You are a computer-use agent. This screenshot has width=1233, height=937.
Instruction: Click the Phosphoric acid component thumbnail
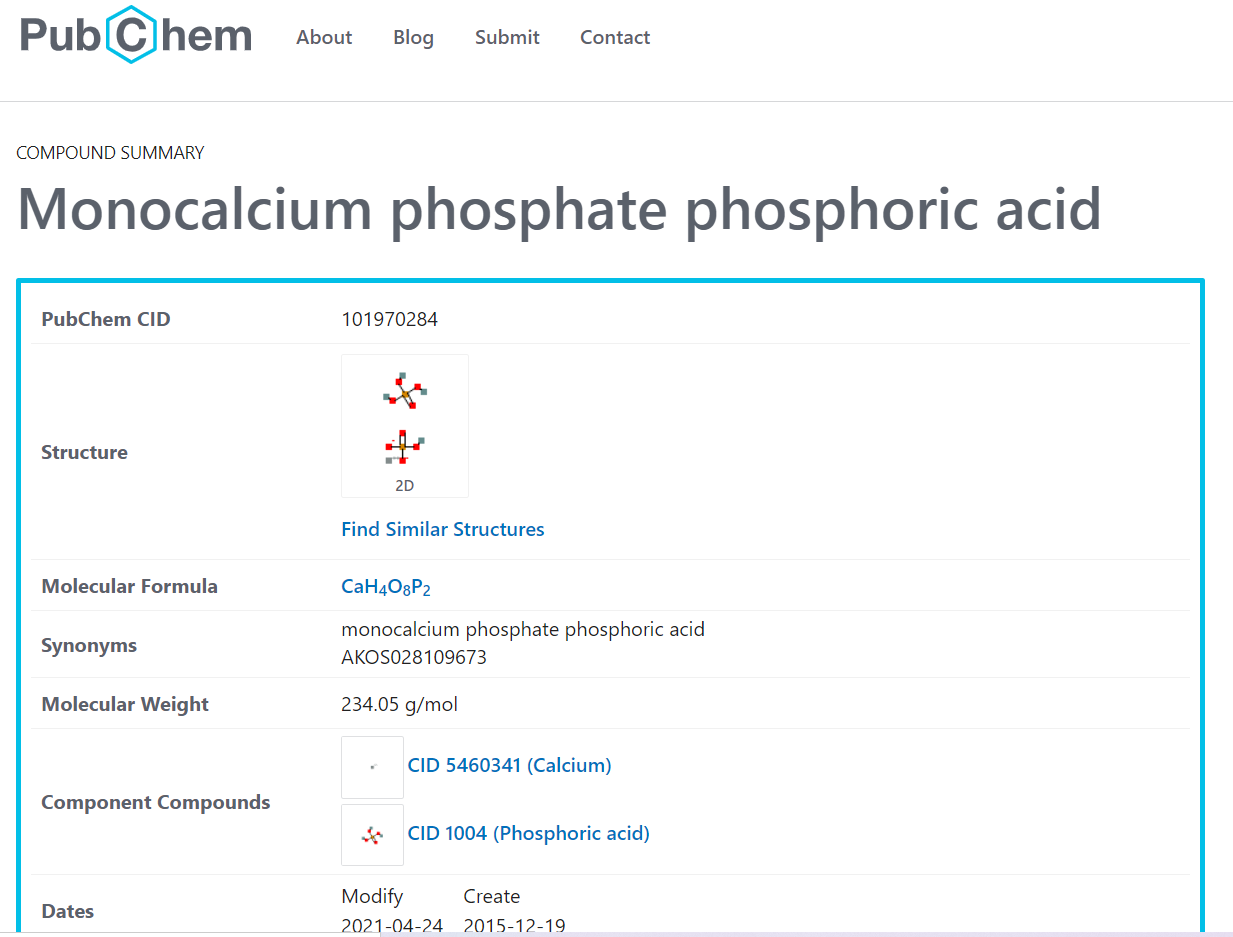pos(373,834)
